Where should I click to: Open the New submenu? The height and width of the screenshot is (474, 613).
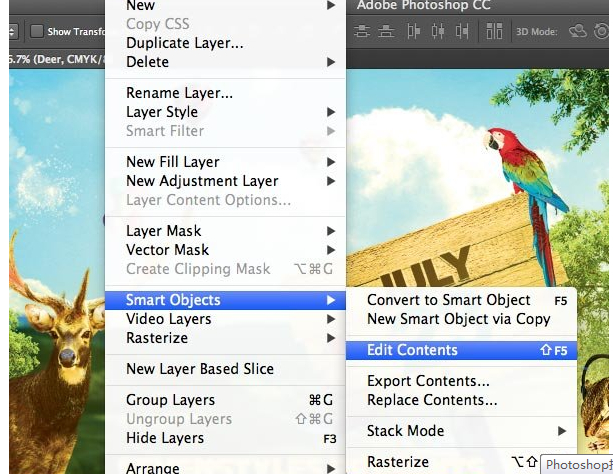225,5
